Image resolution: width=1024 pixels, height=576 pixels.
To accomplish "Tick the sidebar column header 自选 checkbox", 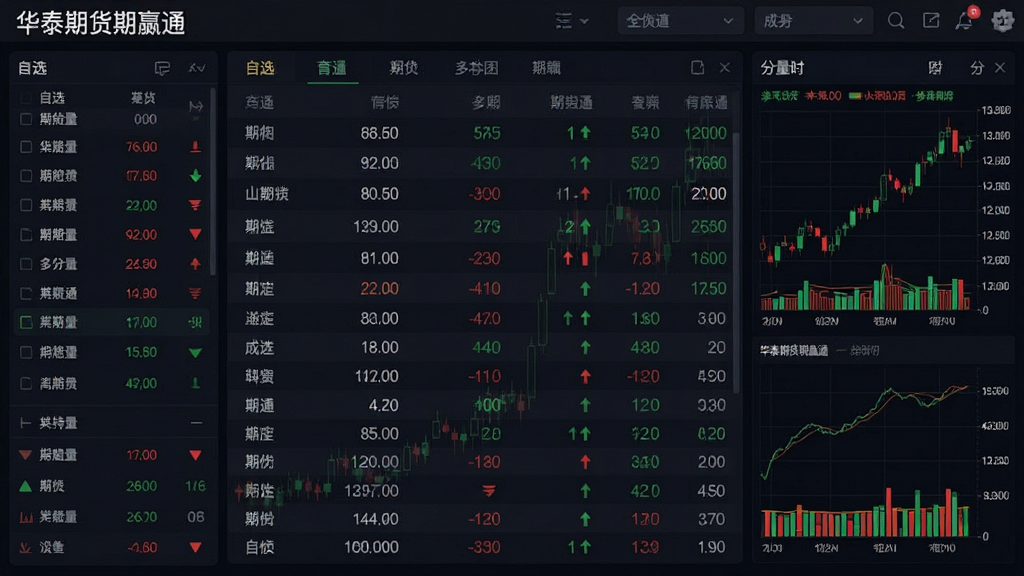I will point(26,98).
